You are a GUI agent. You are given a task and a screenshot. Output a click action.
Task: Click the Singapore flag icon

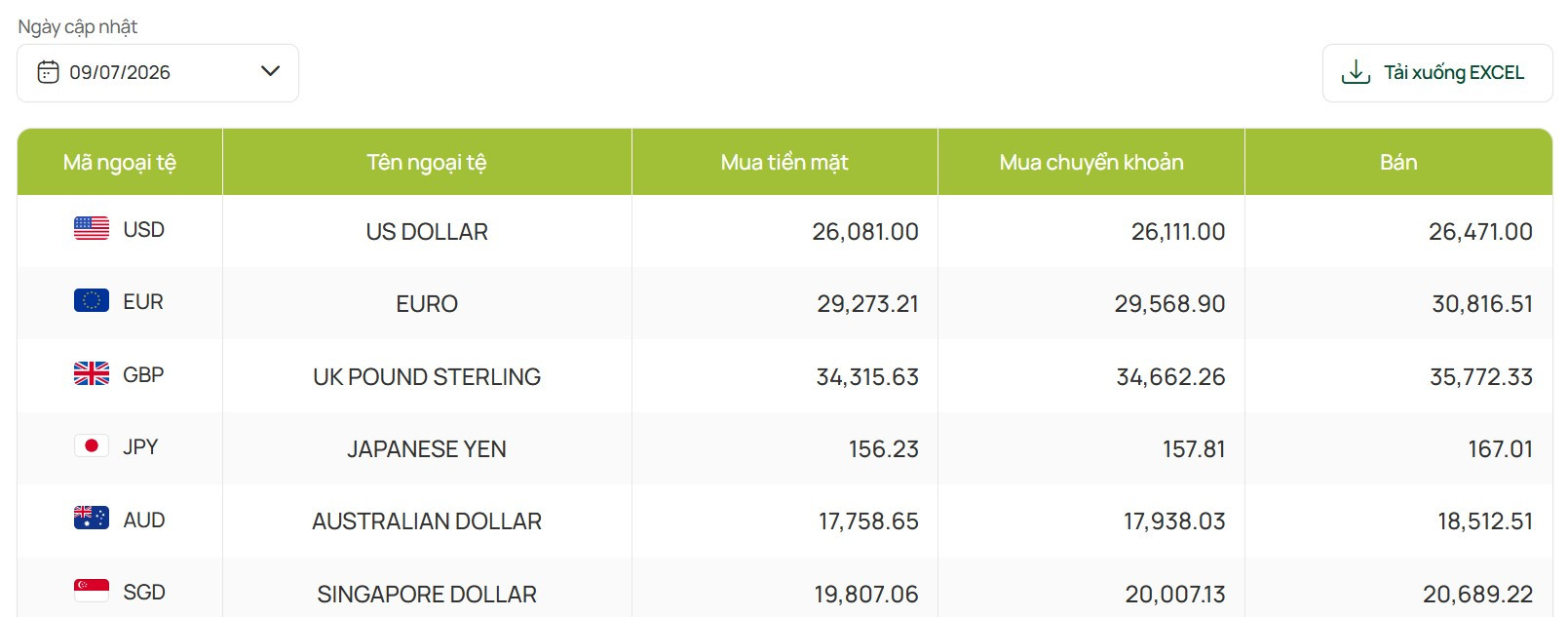(92, 591)
